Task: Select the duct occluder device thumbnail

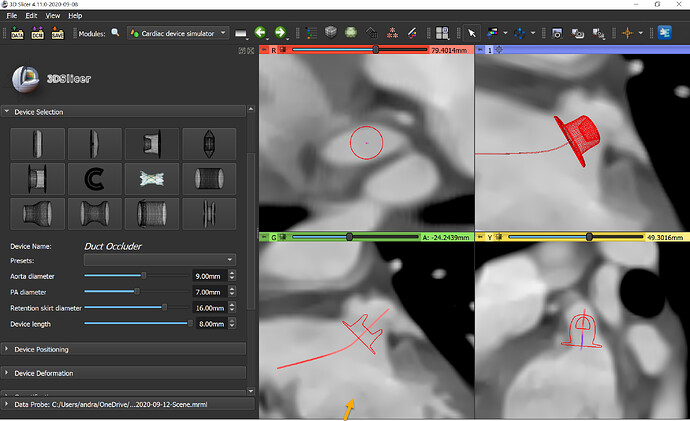Action: tap(152, 143)
